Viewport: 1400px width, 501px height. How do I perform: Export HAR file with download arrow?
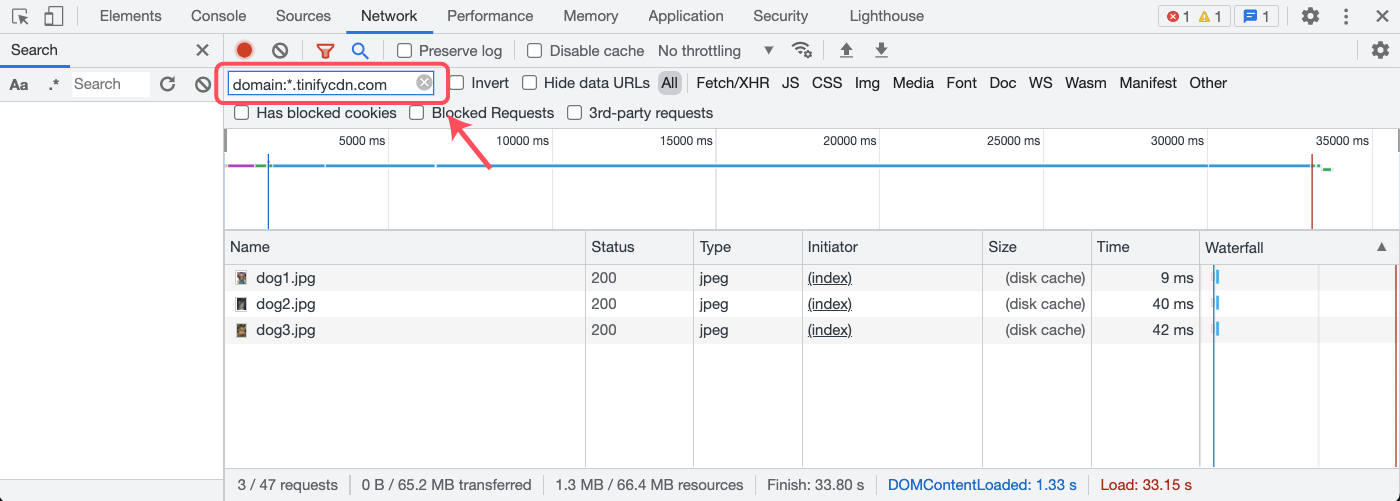[881, 50]
